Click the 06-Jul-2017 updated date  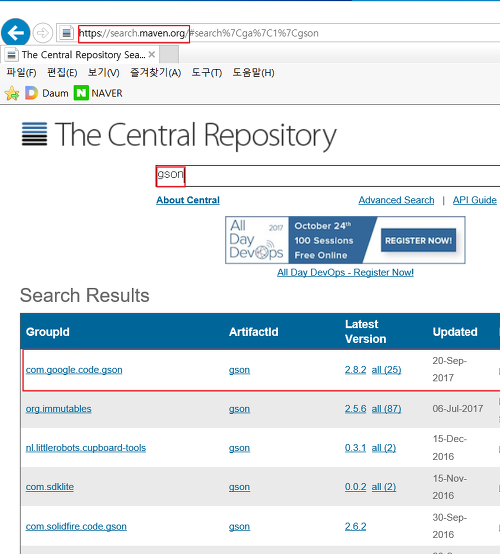tap(458, 409)
